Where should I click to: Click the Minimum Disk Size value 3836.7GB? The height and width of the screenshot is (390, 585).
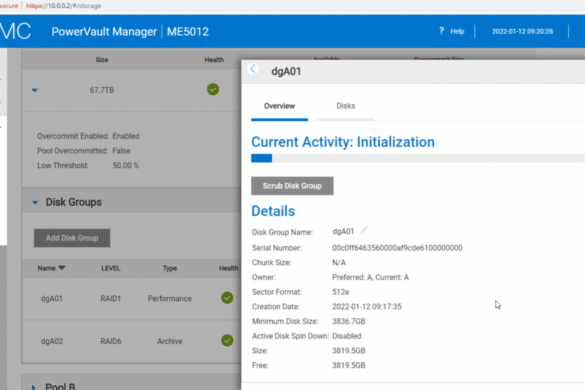tap(349, 321)
